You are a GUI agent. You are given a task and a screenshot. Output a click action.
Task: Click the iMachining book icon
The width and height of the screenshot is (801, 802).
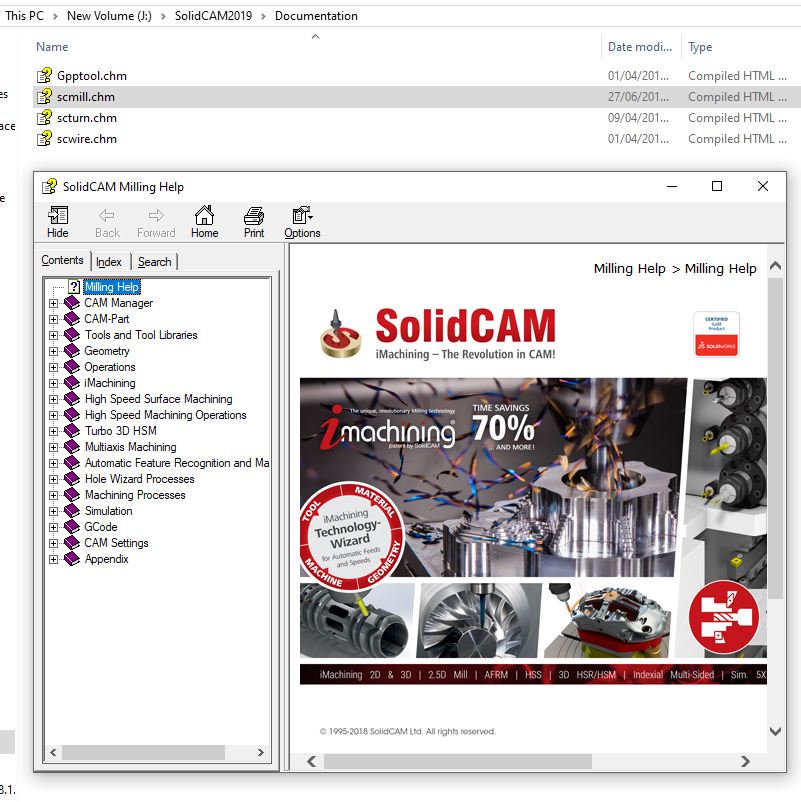[x=72, y=383]
